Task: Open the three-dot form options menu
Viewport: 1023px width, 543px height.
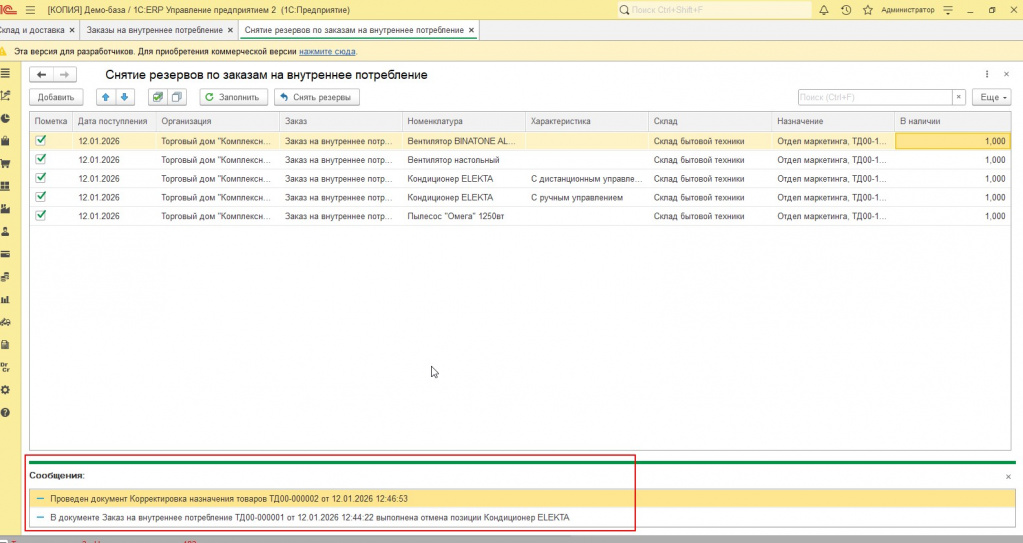Action: click(987, 75)
